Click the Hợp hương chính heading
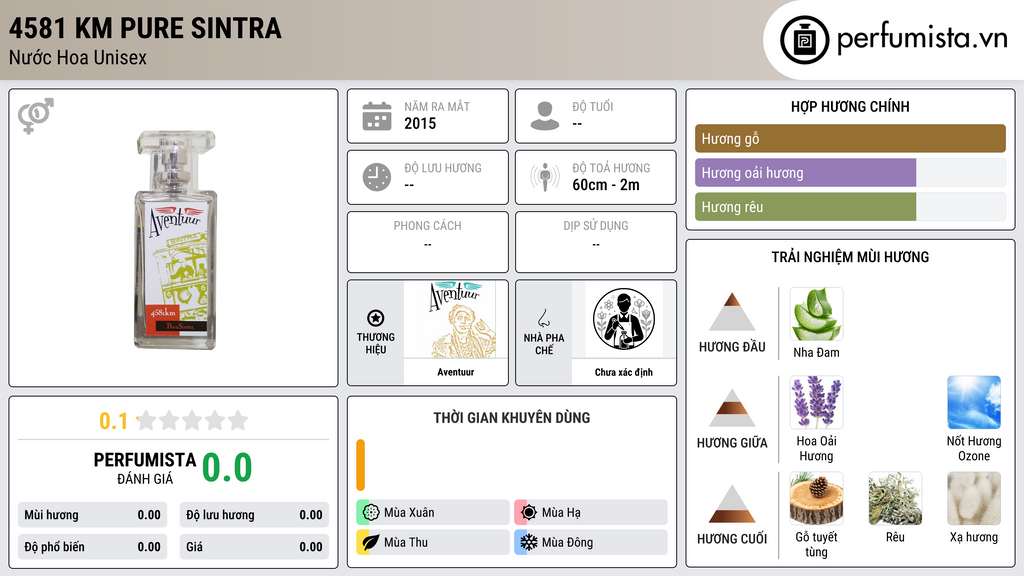This screenshot has height=576, width=1024. pyautogui.click(x=850, y=106)
